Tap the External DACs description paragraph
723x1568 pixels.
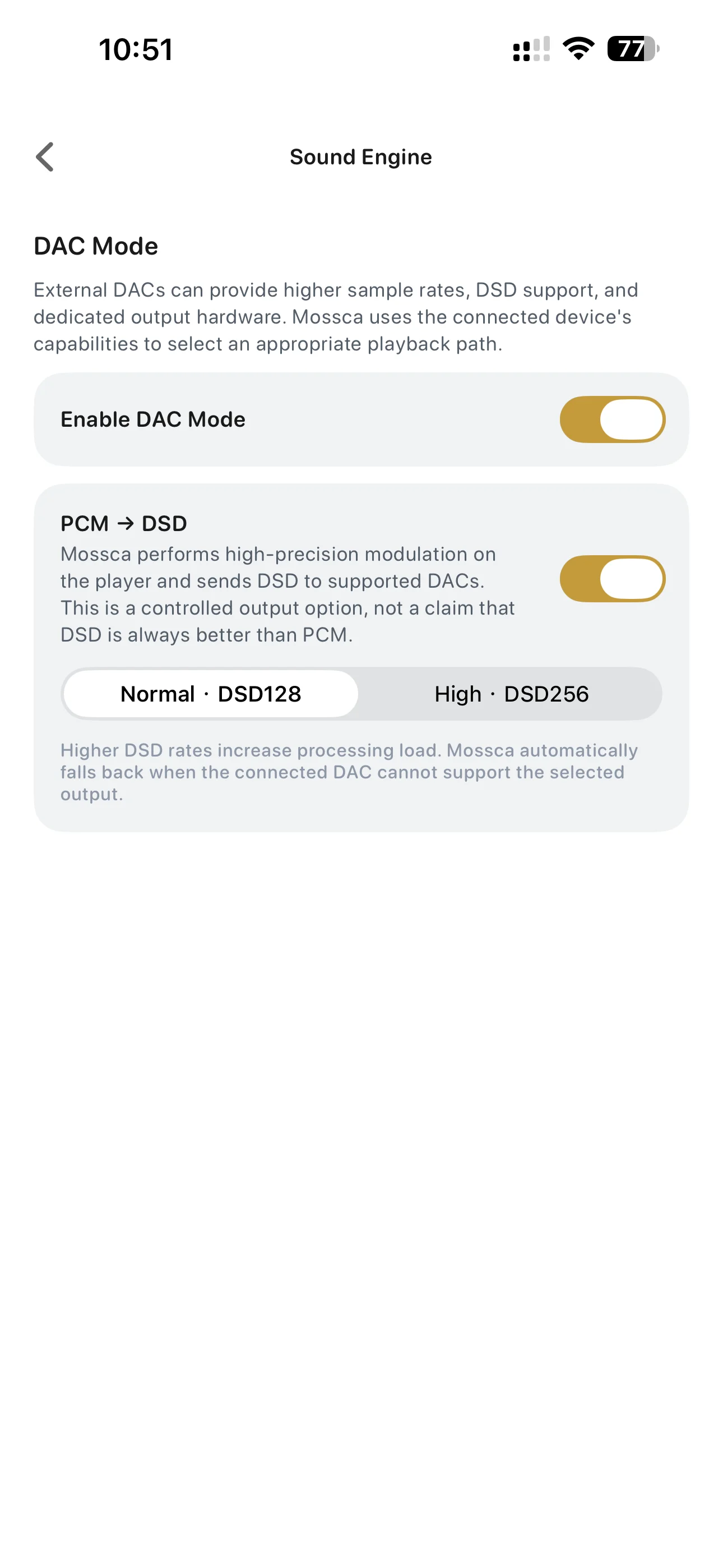[336, 317]
